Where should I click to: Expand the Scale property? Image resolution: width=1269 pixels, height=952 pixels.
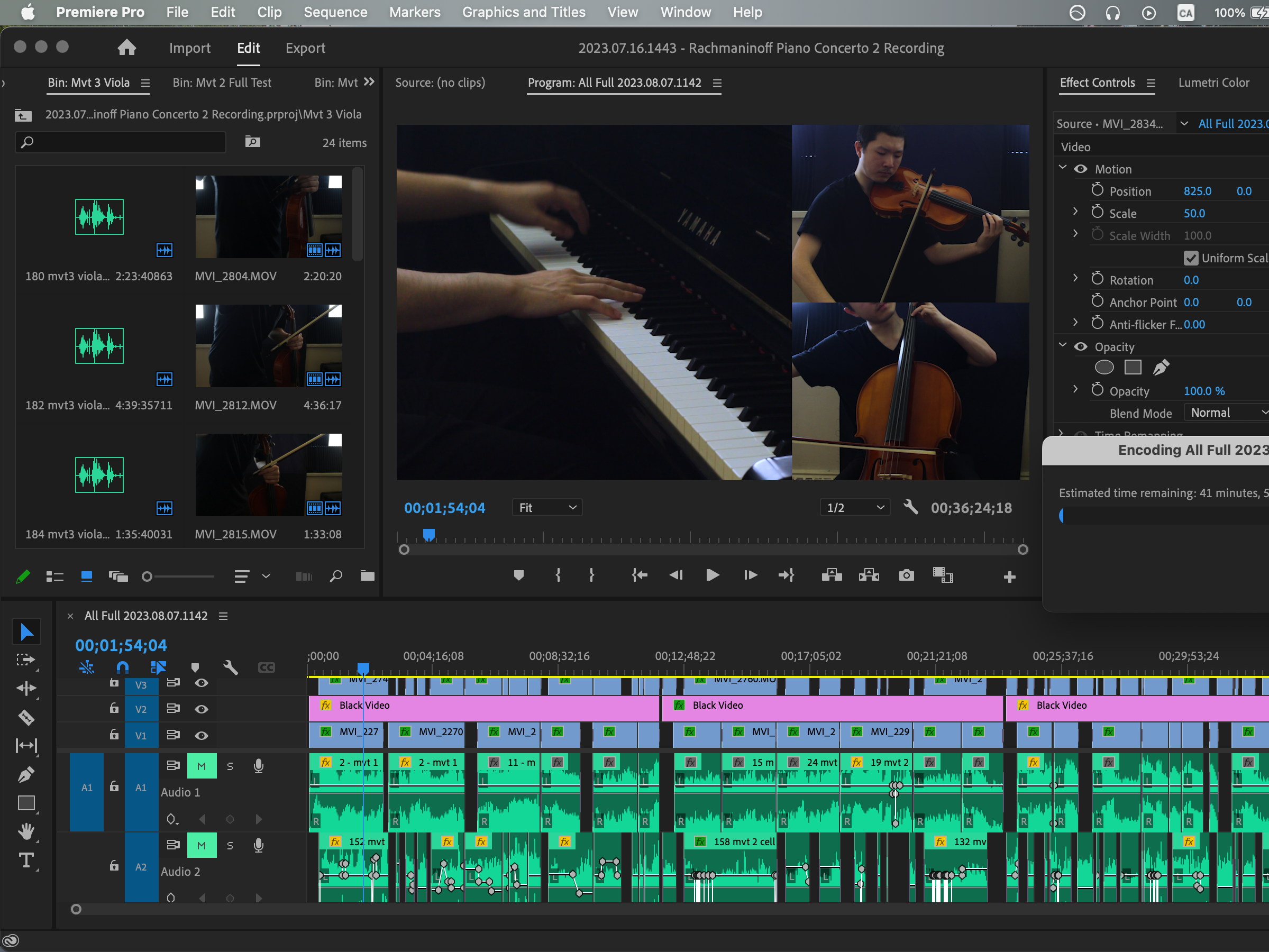[1076, 212]
